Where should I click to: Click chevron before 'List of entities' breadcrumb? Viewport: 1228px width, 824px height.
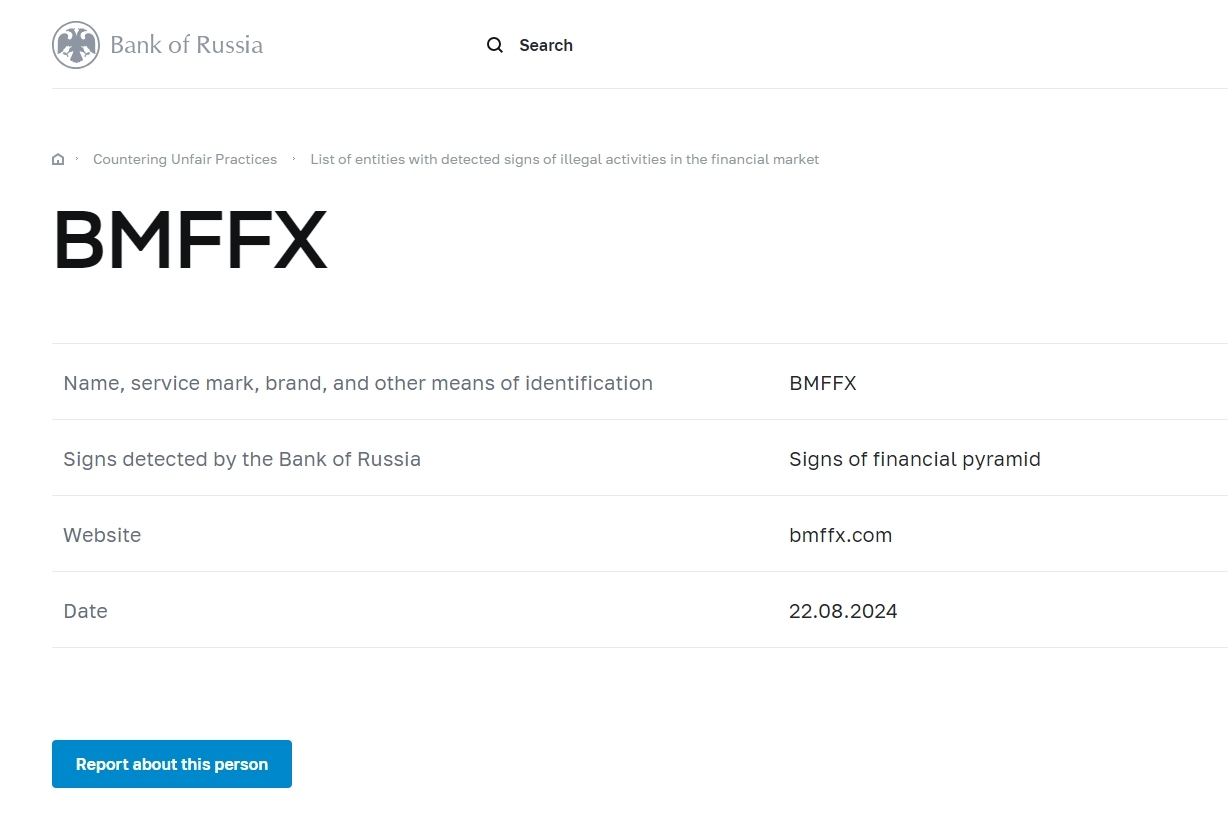pos(294,159)
